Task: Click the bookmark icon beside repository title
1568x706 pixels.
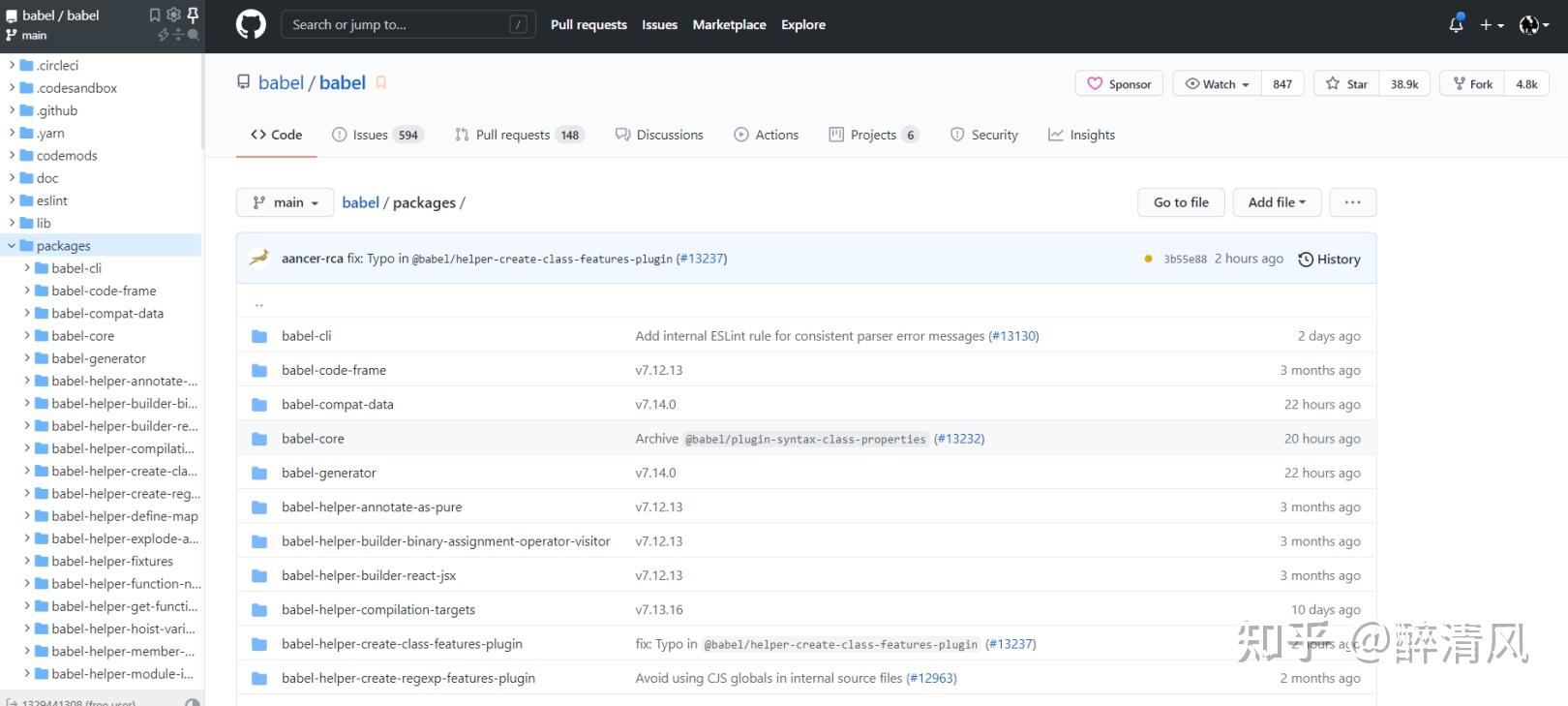Action: (381, 83)
